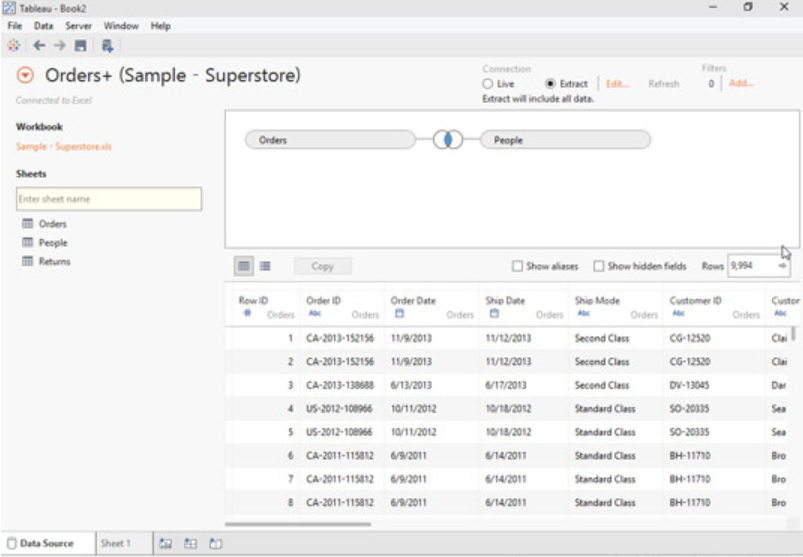The image size is (803, 557).
Task: Change the Order ID Abc type icon
Action: point(314,313)
